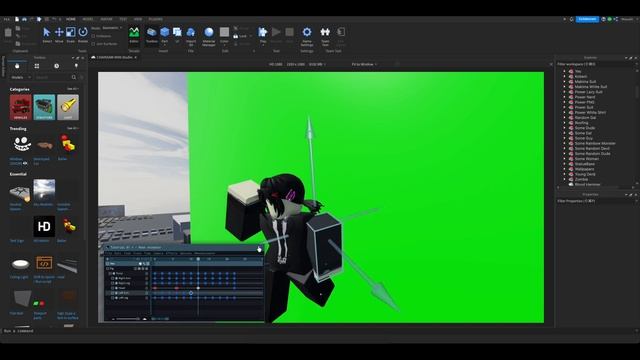Expand the Random Gal tree item
The image size is (640, 360).
pos(565,118)
